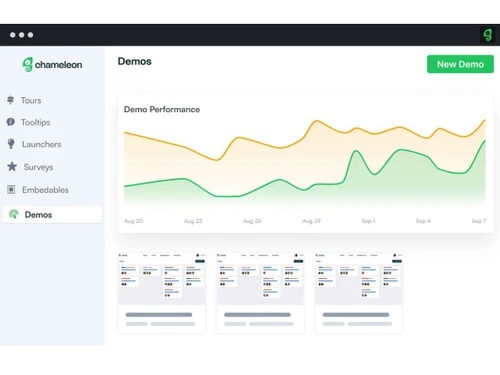Open the first demo thumbnail card

[162, 293]
